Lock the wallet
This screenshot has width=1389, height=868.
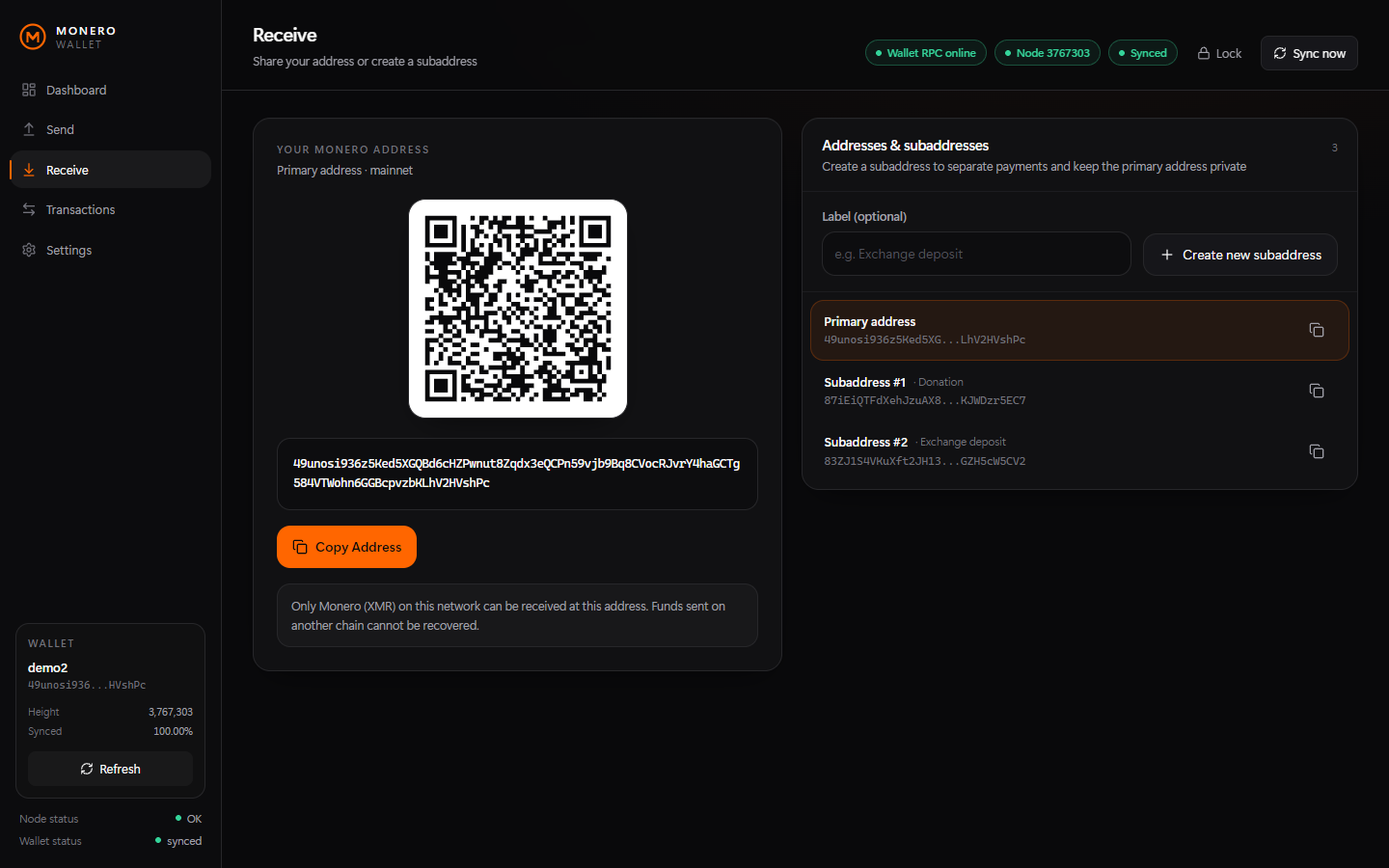1219,53
